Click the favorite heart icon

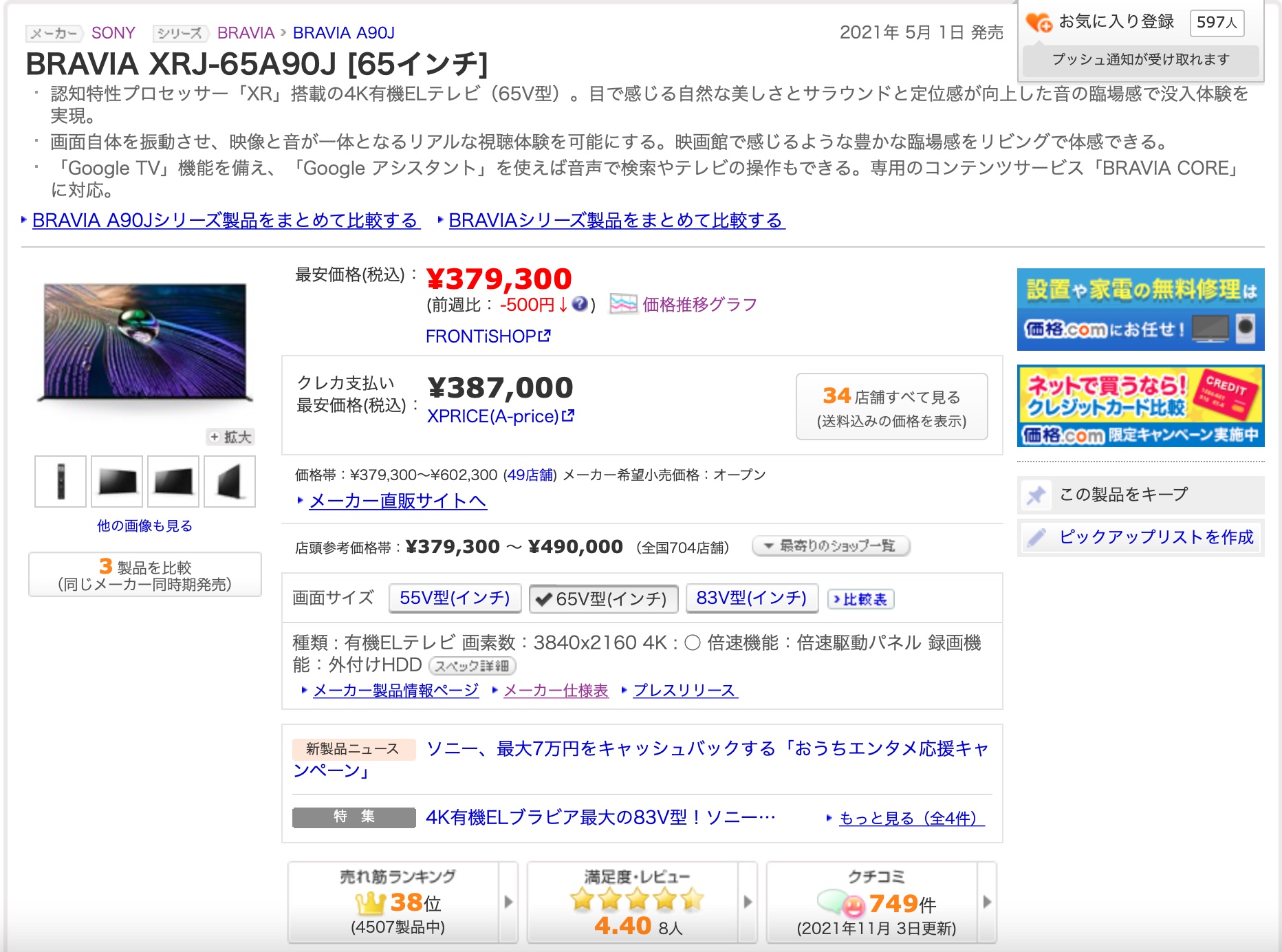click(1039, 23)
